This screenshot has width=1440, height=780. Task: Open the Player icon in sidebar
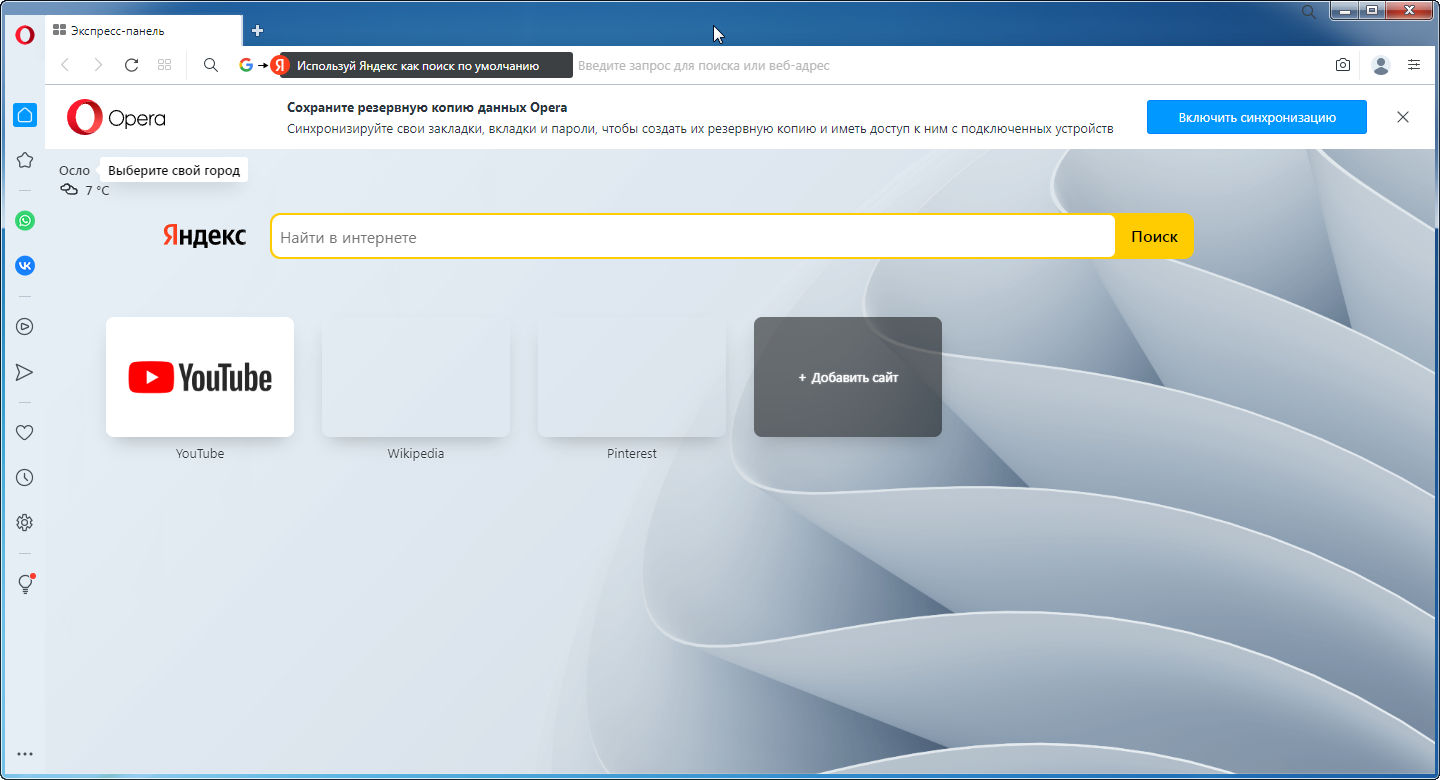(x=25, y=326)
